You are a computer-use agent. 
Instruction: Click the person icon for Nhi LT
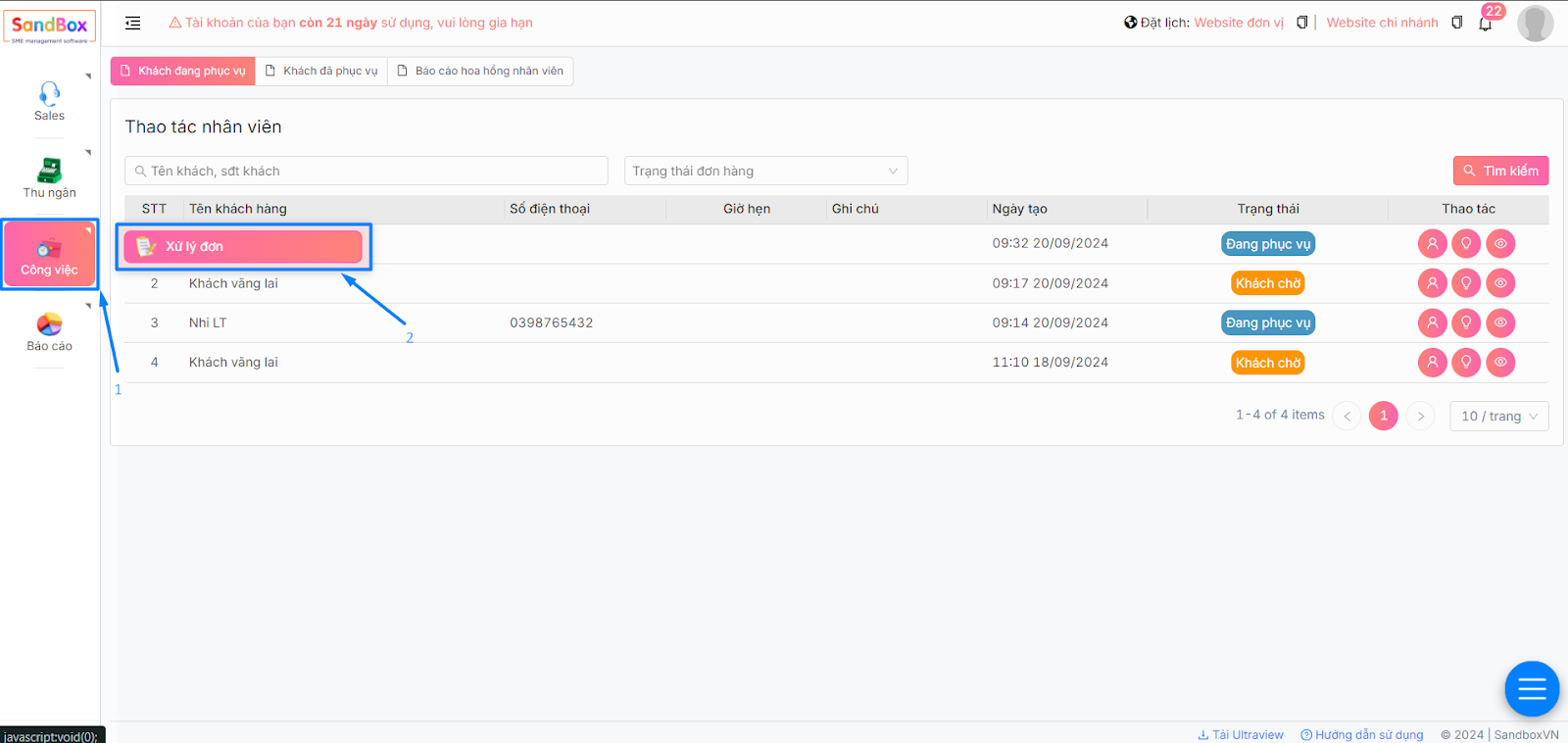coord(1432,322)
